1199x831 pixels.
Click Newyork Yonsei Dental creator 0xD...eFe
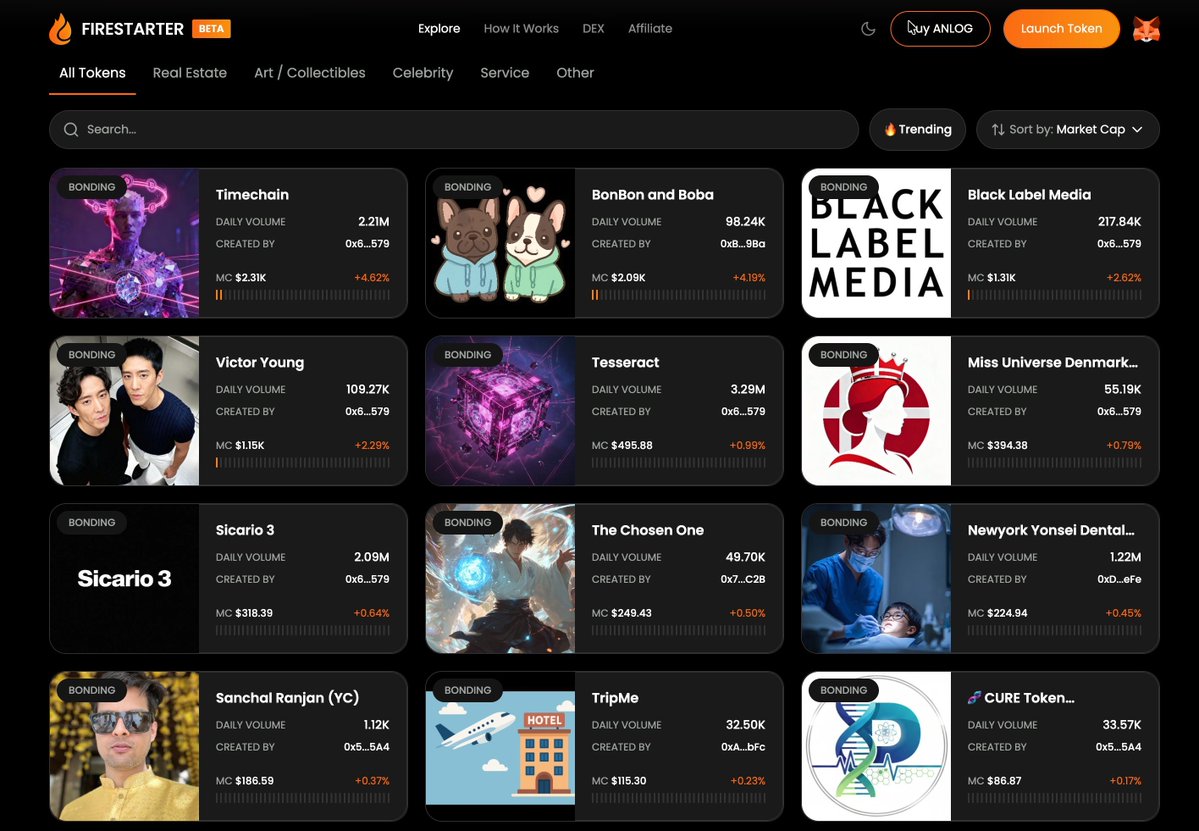point(1119,579)
